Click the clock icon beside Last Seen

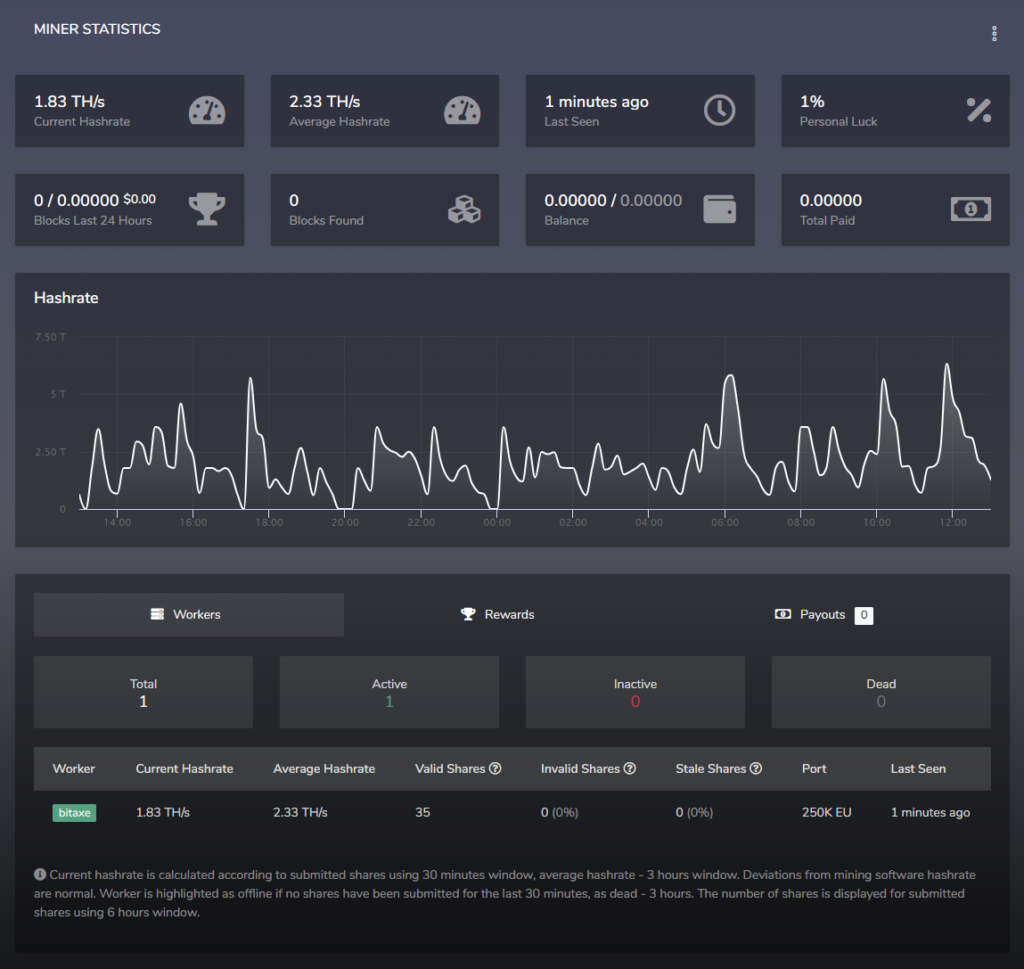718,110
